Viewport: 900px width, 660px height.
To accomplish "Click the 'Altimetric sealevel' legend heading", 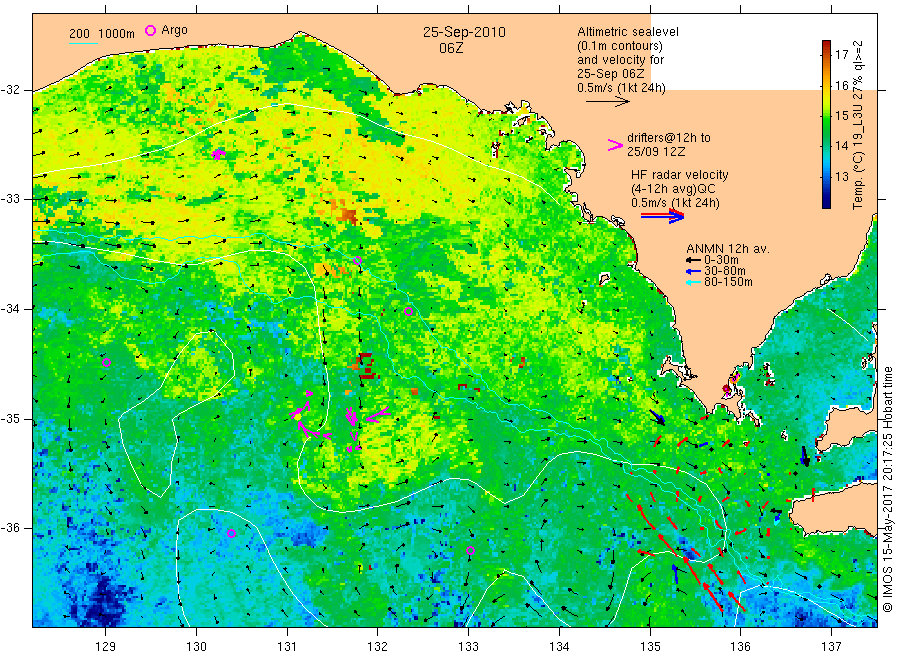I will (x=628, y=32).
